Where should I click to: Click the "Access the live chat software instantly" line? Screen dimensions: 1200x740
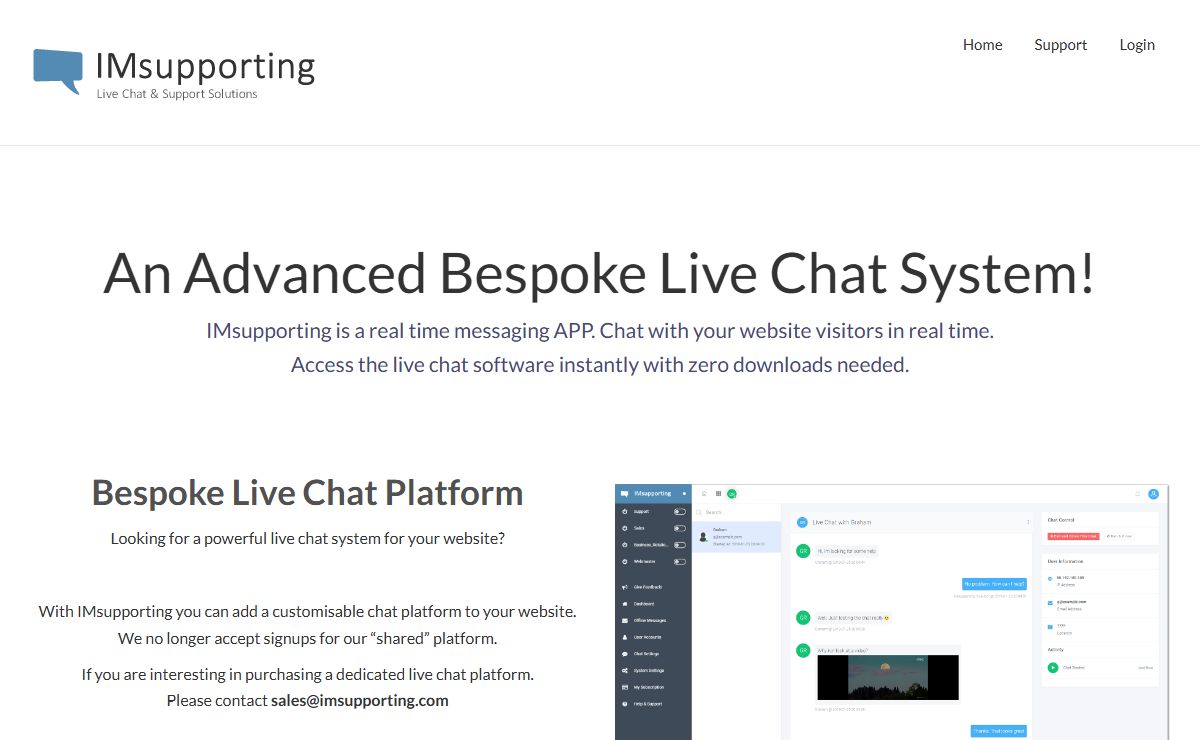(600, 365)
